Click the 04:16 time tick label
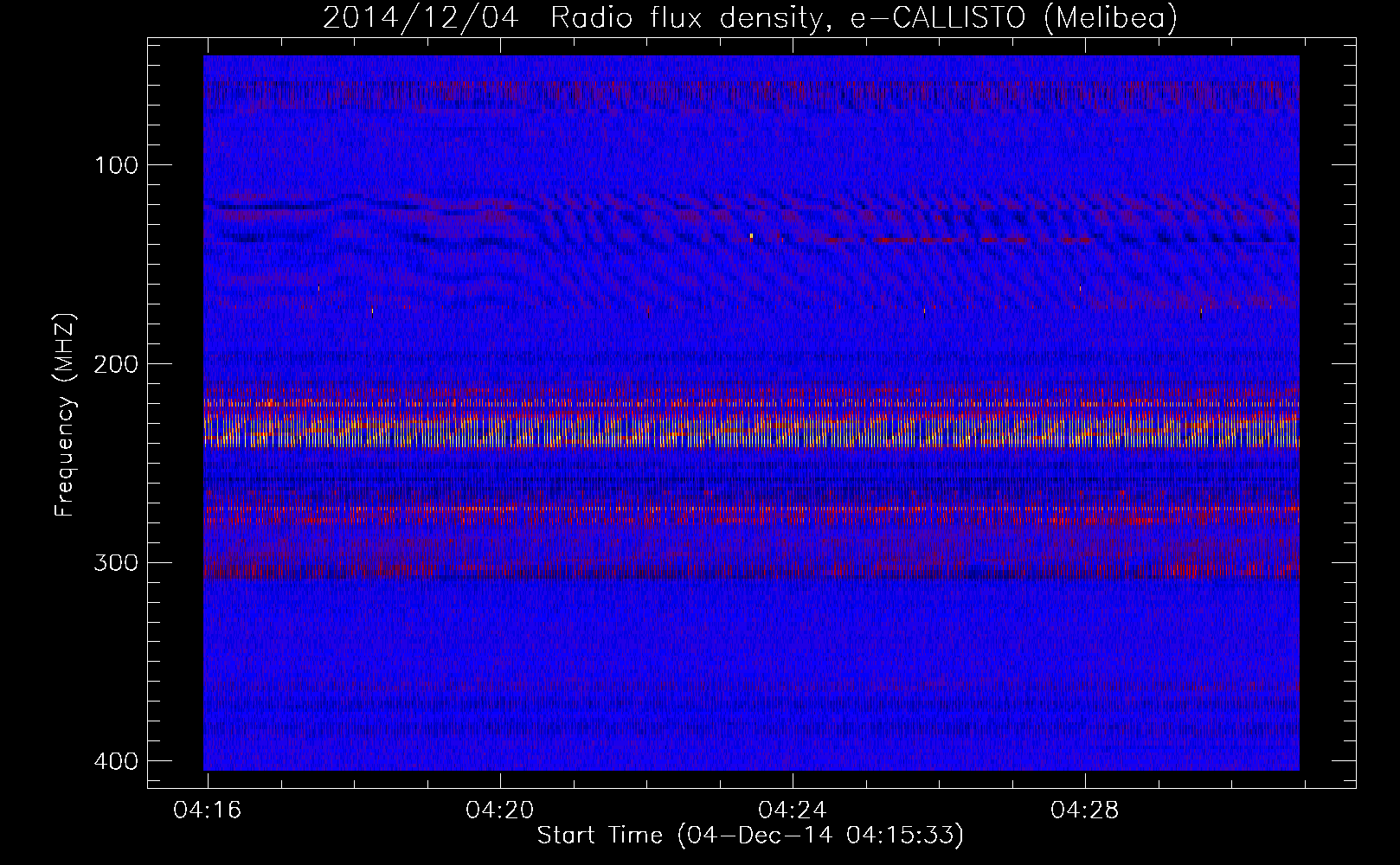Screen dimensions: 1400x865 [208, 811]
